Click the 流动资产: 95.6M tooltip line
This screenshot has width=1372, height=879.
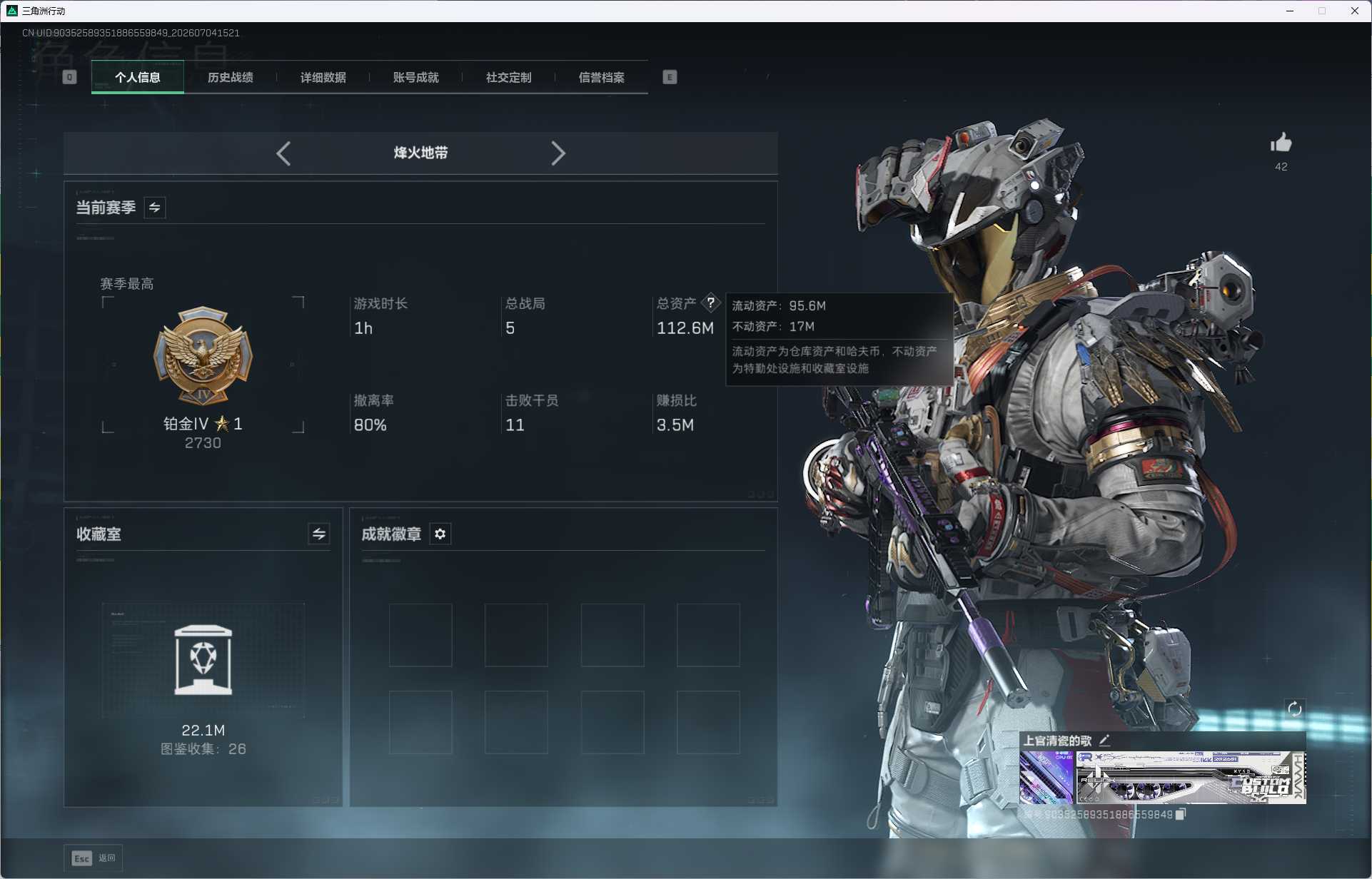pyautogui.click(x=779, y=306)
